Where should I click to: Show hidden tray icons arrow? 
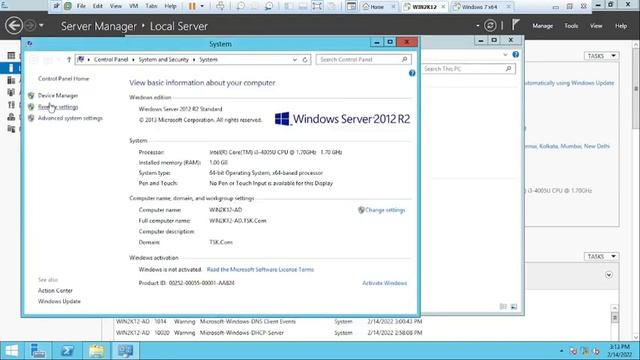(562, 351)
